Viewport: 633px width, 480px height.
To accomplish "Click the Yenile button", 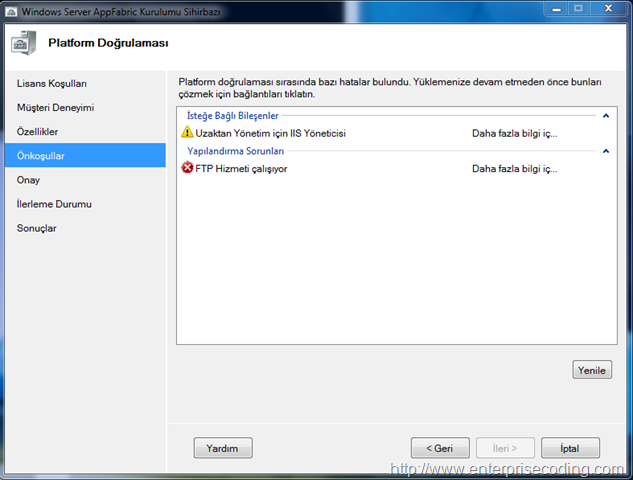I will coord(592,370).
